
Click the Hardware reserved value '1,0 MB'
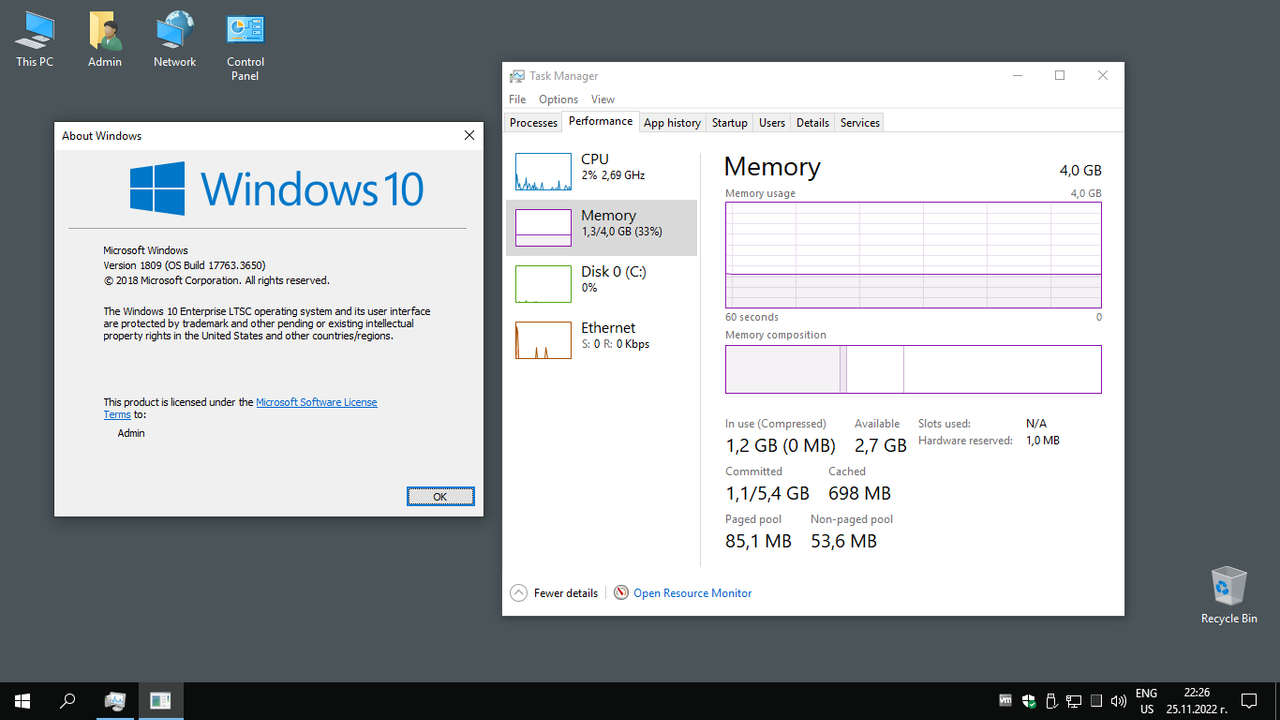pos(1043,440)
